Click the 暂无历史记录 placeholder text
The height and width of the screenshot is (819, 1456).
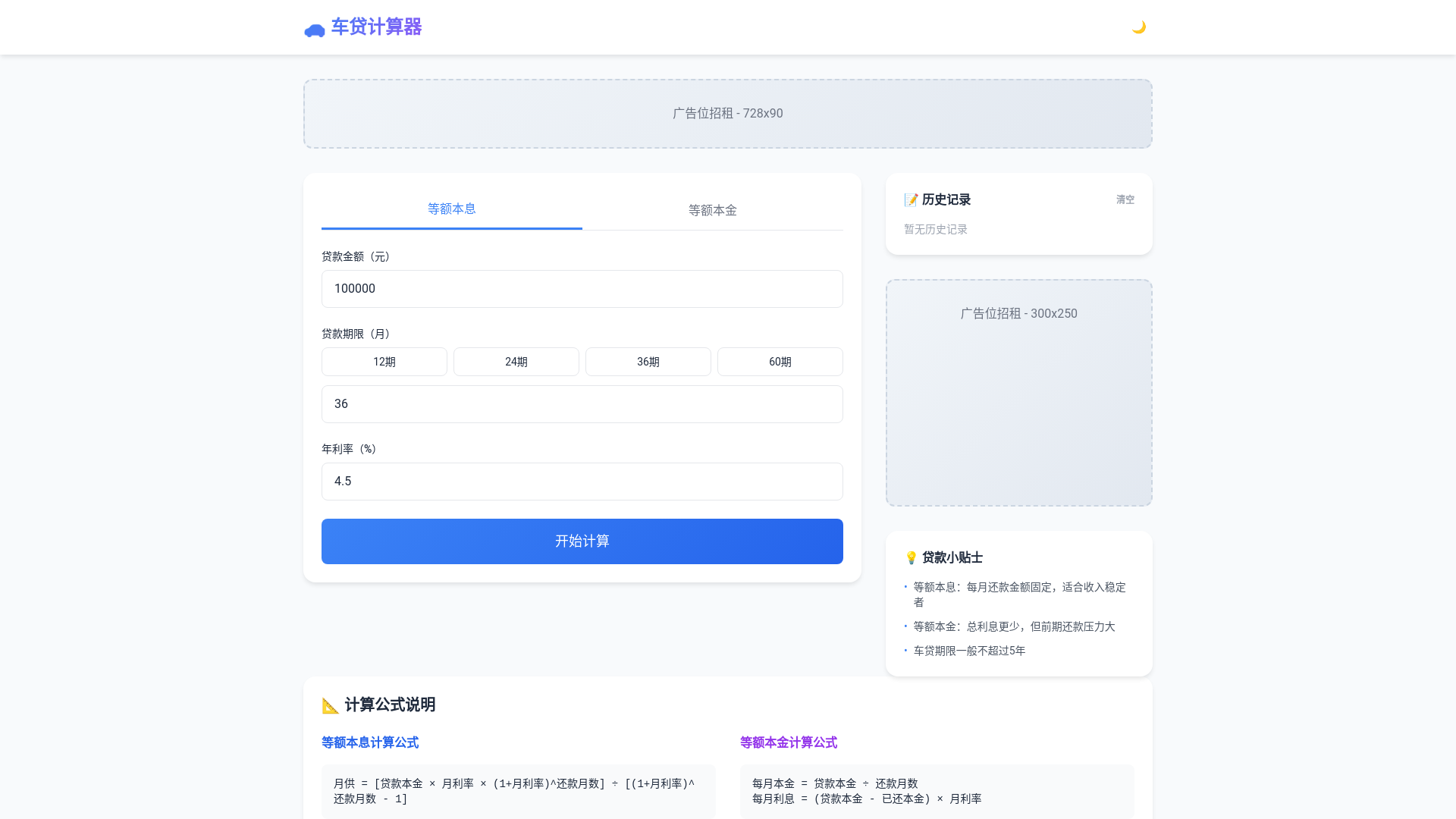936,229
